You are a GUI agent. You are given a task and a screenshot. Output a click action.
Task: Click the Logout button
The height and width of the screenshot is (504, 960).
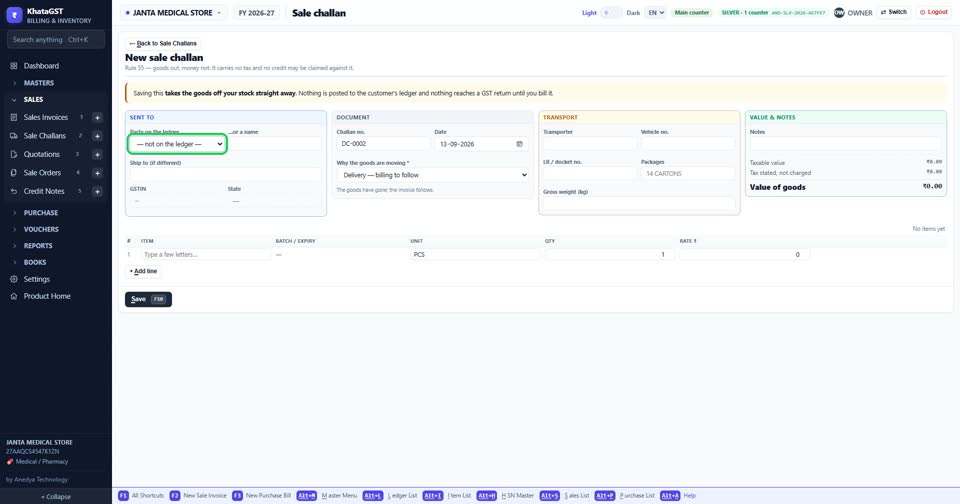[934, 12]
